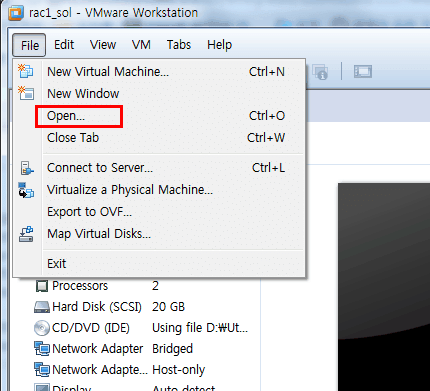430x391 pixels.
Task: Open the Help menu
Action: pos(219,45)
